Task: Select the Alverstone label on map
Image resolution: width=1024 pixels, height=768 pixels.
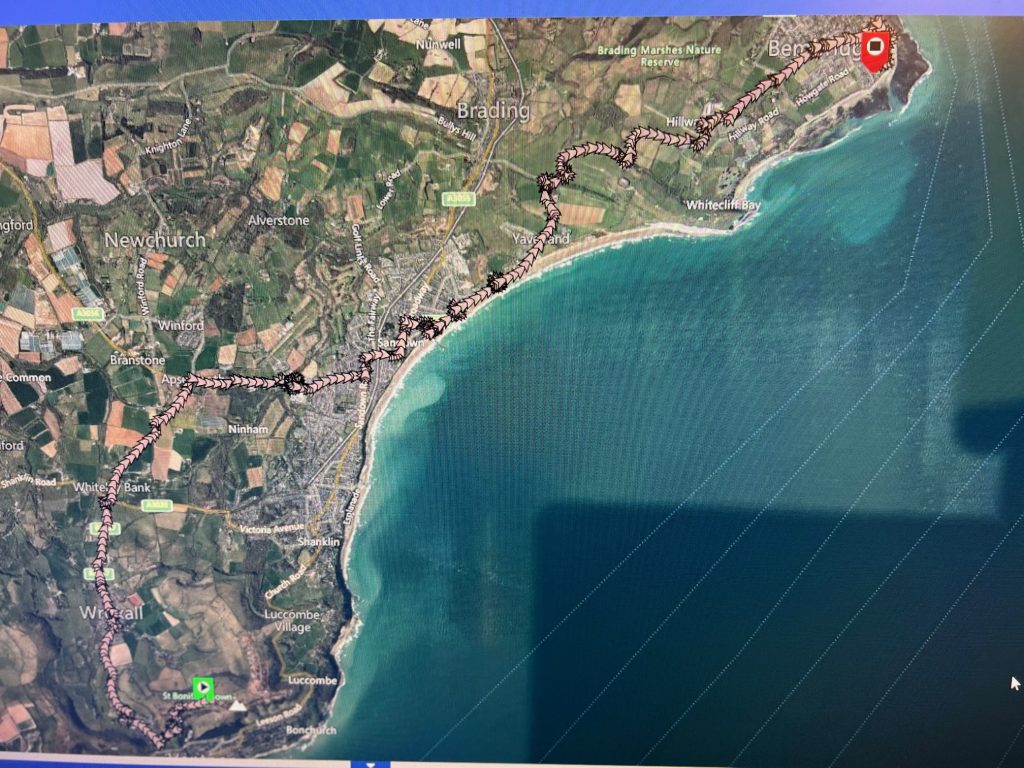Action: [278, 221]
